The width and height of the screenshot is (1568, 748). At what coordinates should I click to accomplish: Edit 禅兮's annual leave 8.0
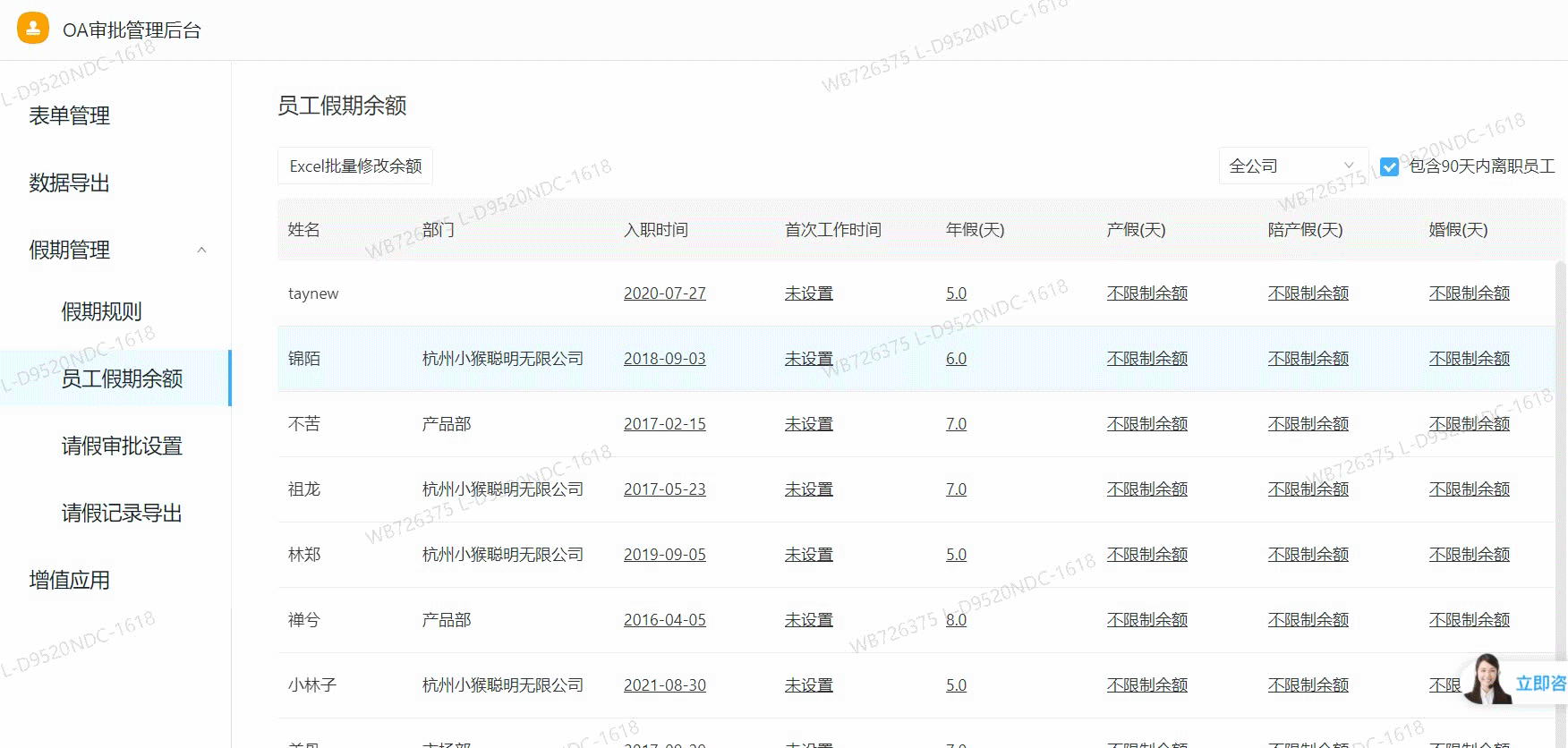[956, 620]
